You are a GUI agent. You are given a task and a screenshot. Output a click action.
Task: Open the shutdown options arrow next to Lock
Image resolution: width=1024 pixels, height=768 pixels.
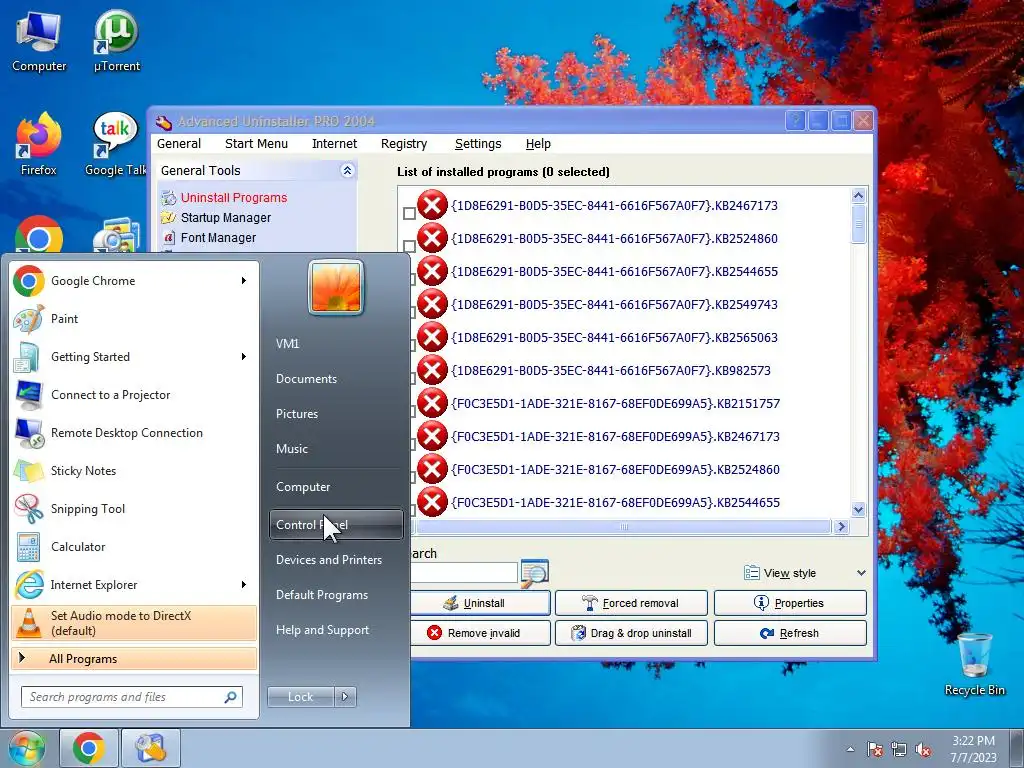tap(345, 697)
